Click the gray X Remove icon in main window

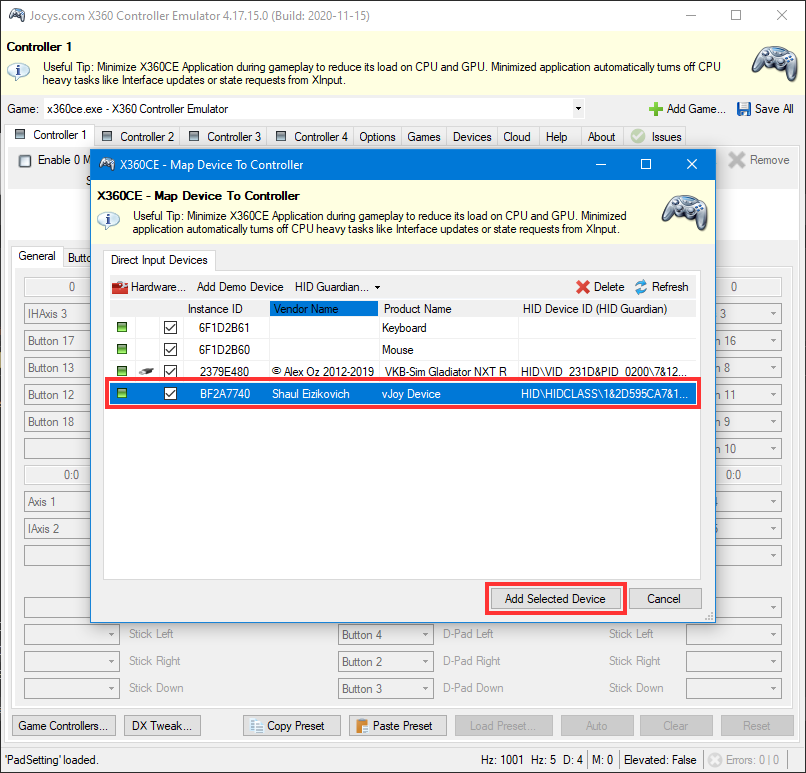click(x=737, y=160)
